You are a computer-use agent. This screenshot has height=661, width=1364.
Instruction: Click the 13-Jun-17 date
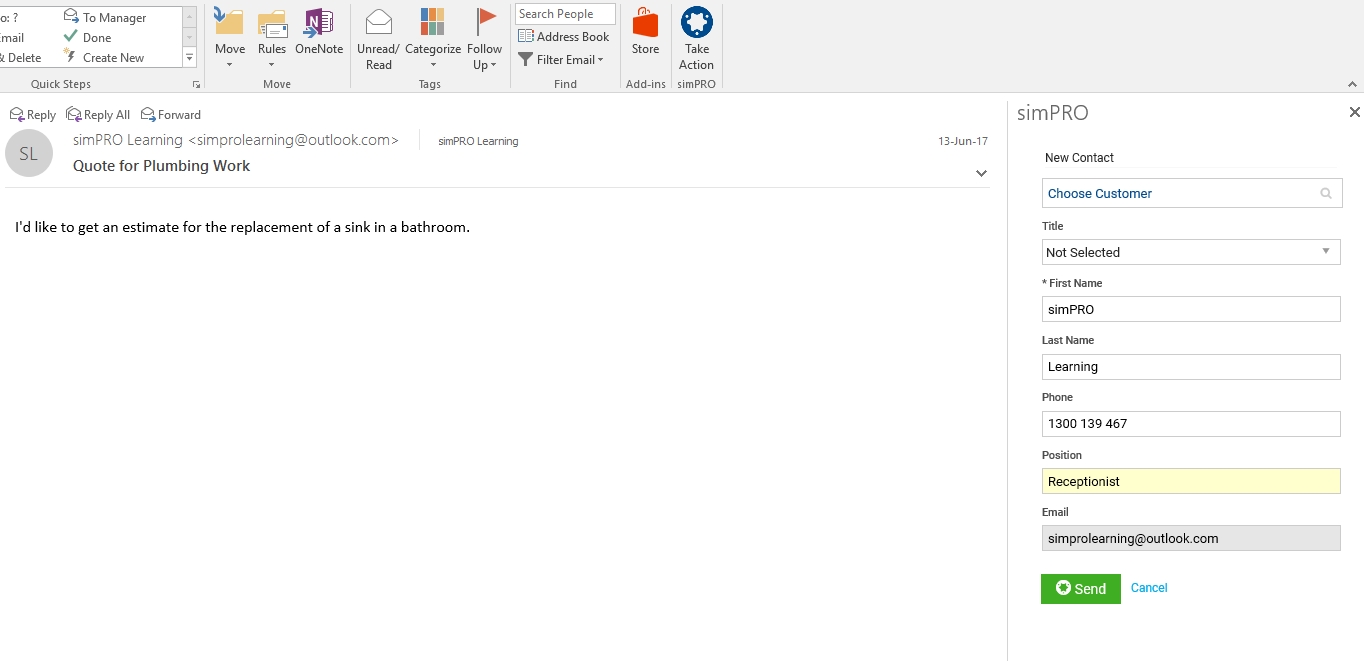[963, 141]
